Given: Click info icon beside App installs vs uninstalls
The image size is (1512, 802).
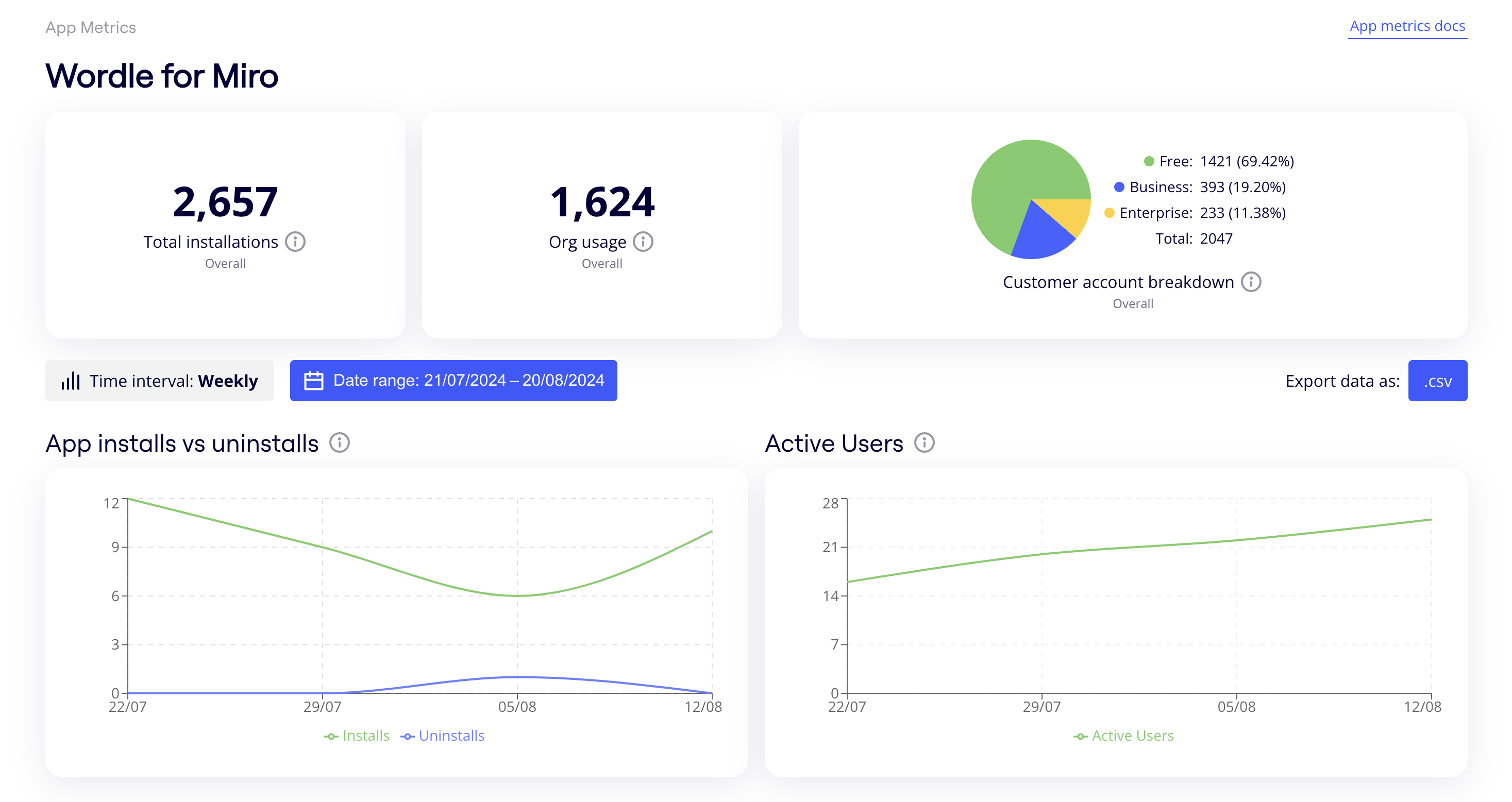Looking at the screenshot, I should pyautogui.click(x=339, y=443).
